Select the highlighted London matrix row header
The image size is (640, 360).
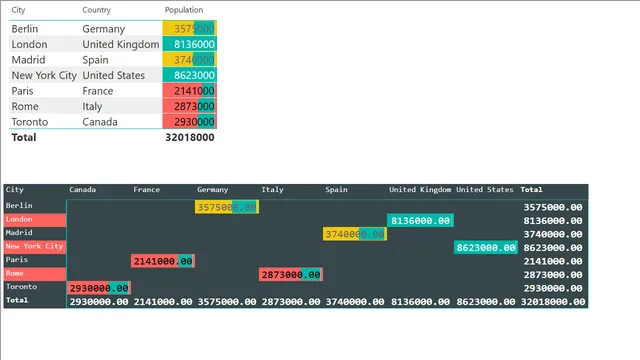[35, 220]
